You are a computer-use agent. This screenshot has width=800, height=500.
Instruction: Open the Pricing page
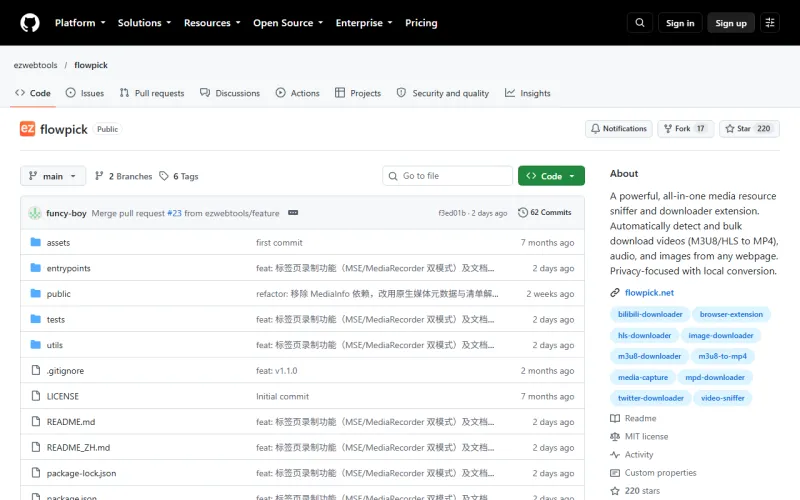coord(421,23)
